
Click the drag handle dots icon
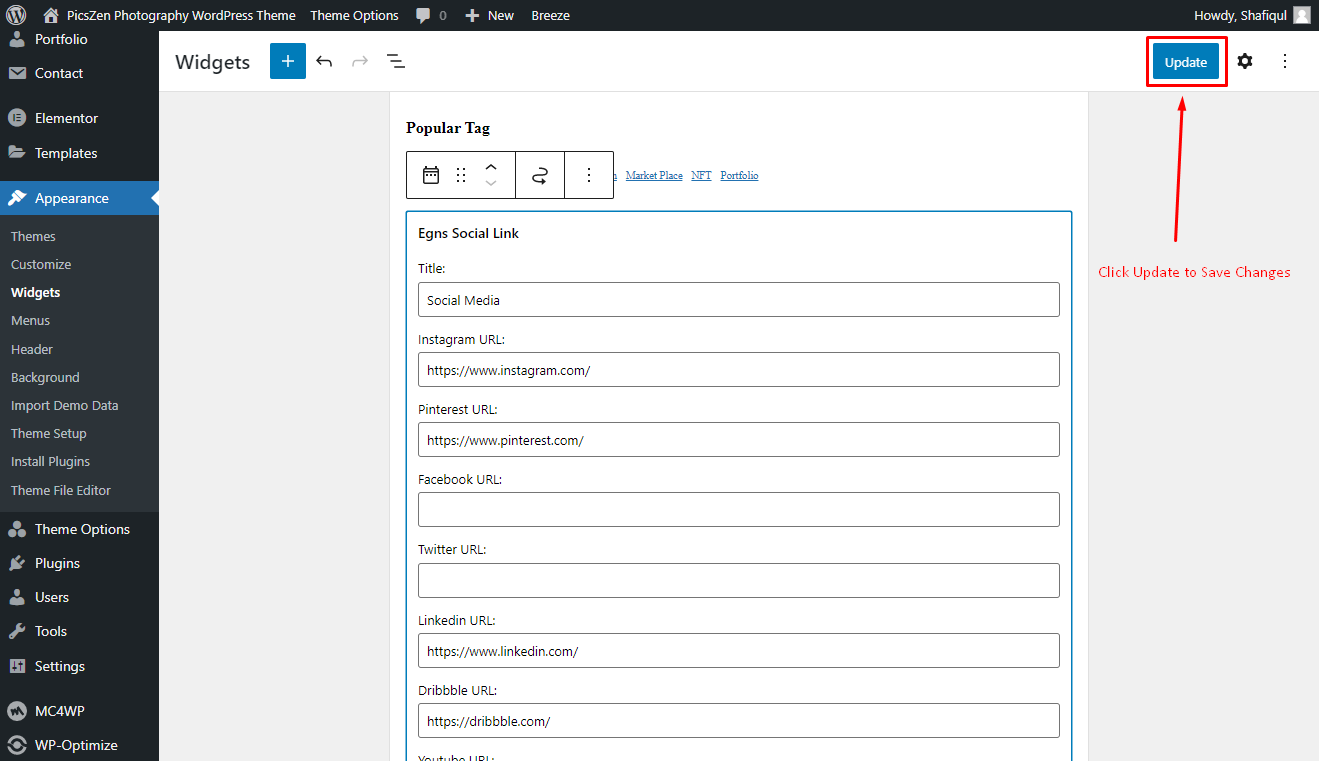click(461, 175)
